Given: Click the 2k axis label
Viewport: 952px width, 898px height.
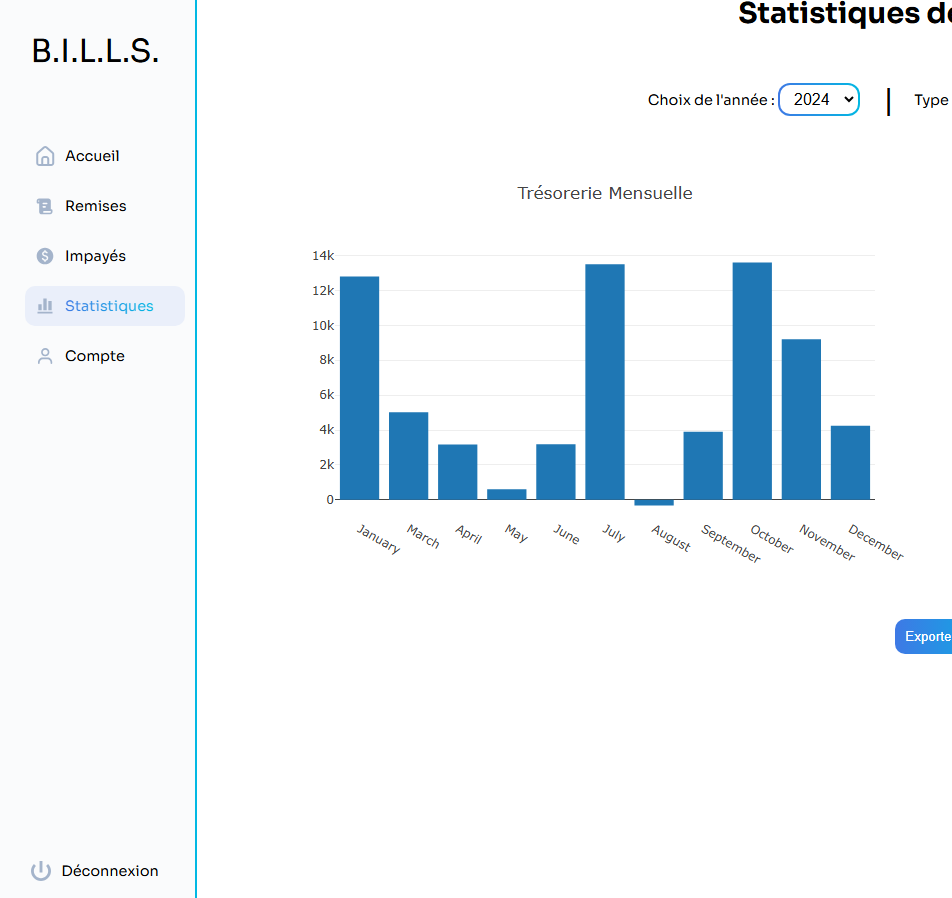Looking at the screenshot, I should coord(327,464).
